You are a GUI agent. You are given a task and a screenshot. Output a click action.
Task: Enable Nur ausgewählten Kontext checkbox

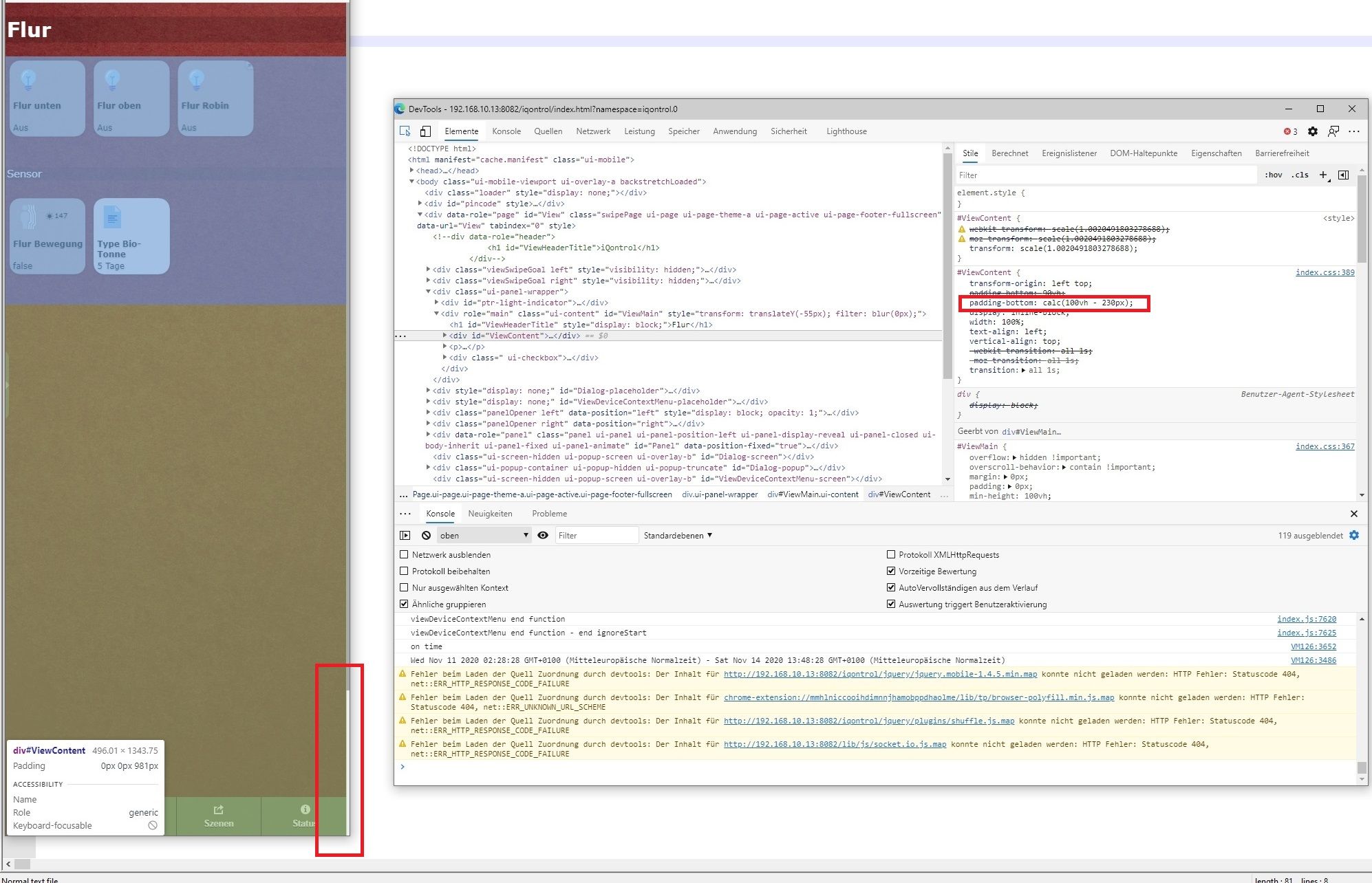click(404, 587)
